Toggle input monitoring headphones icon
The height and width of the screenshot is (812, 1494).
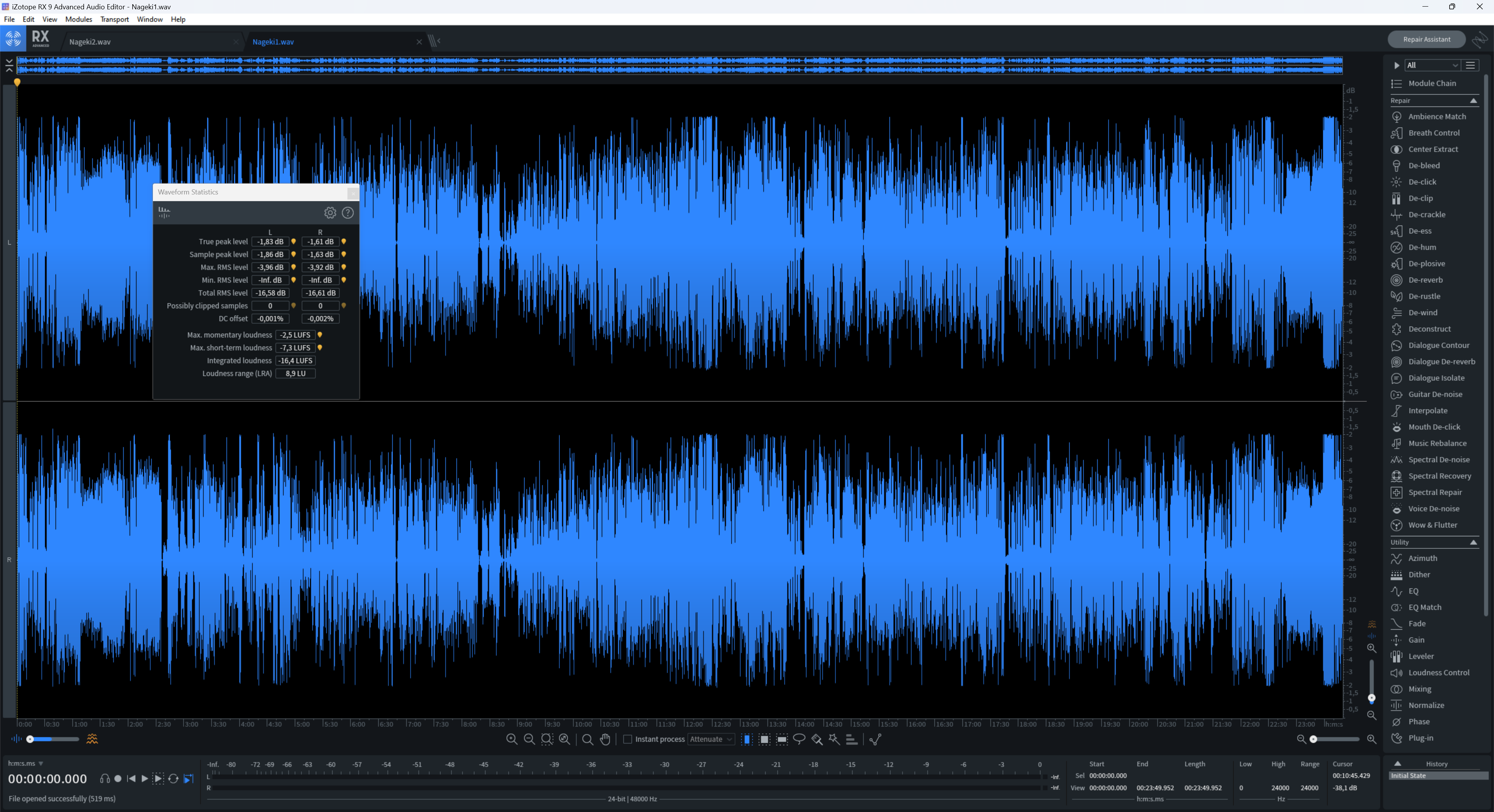pos(104,779)
